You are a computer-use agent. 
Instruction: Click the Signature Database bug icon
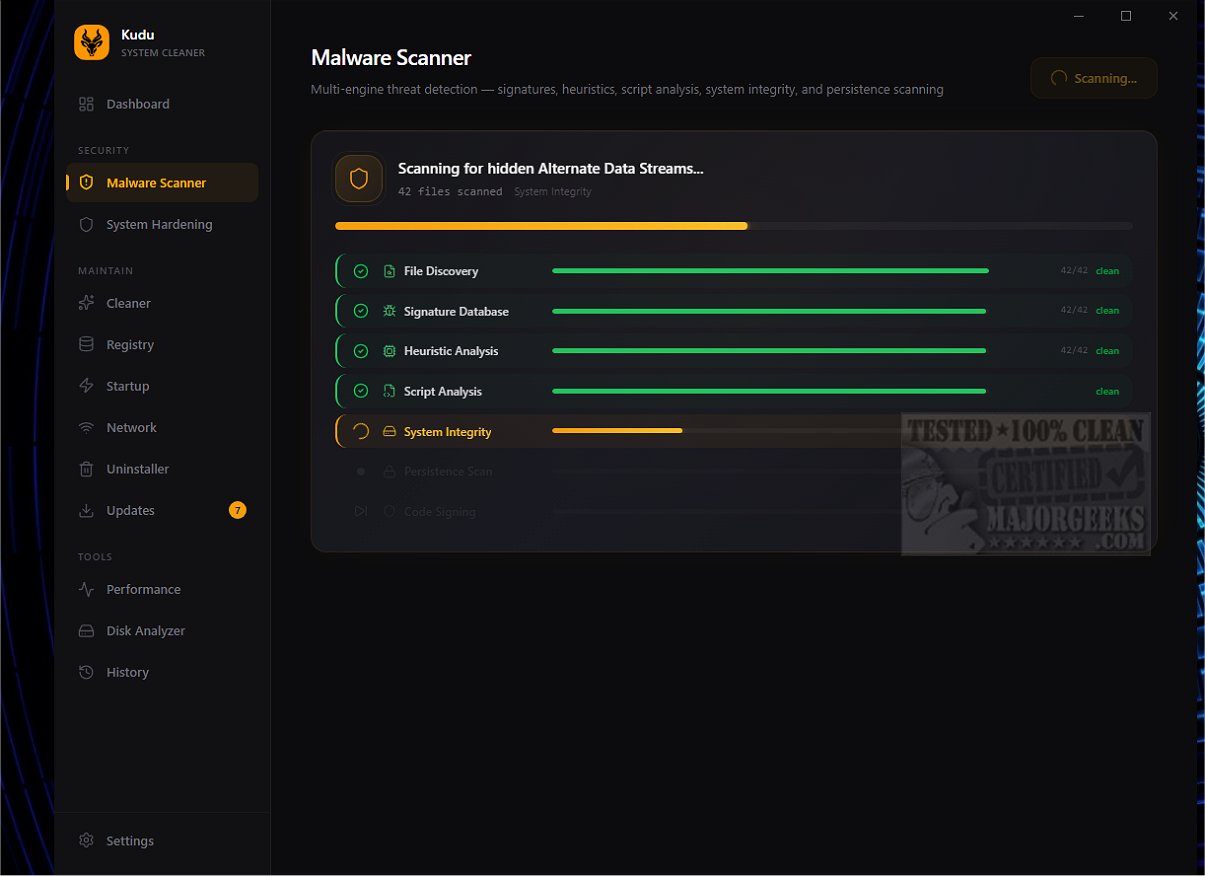pos(389,311)
